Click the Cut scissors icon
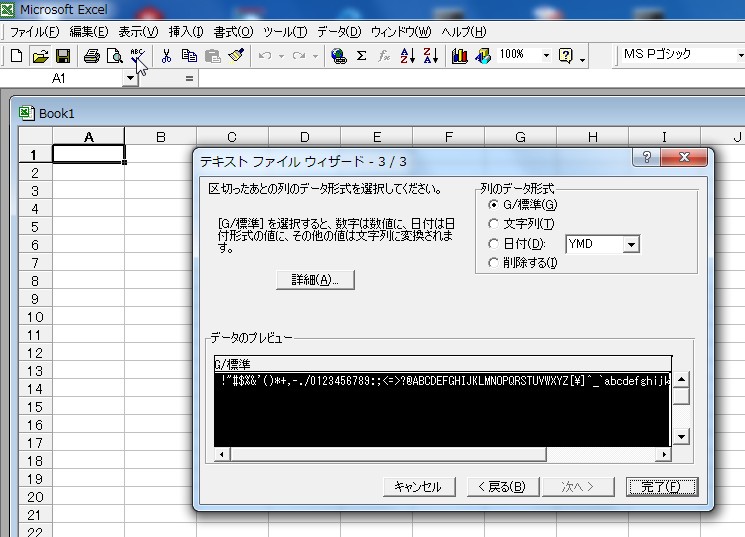The height and width of the screenshot is (537, 745). click(x=166, y=56)
